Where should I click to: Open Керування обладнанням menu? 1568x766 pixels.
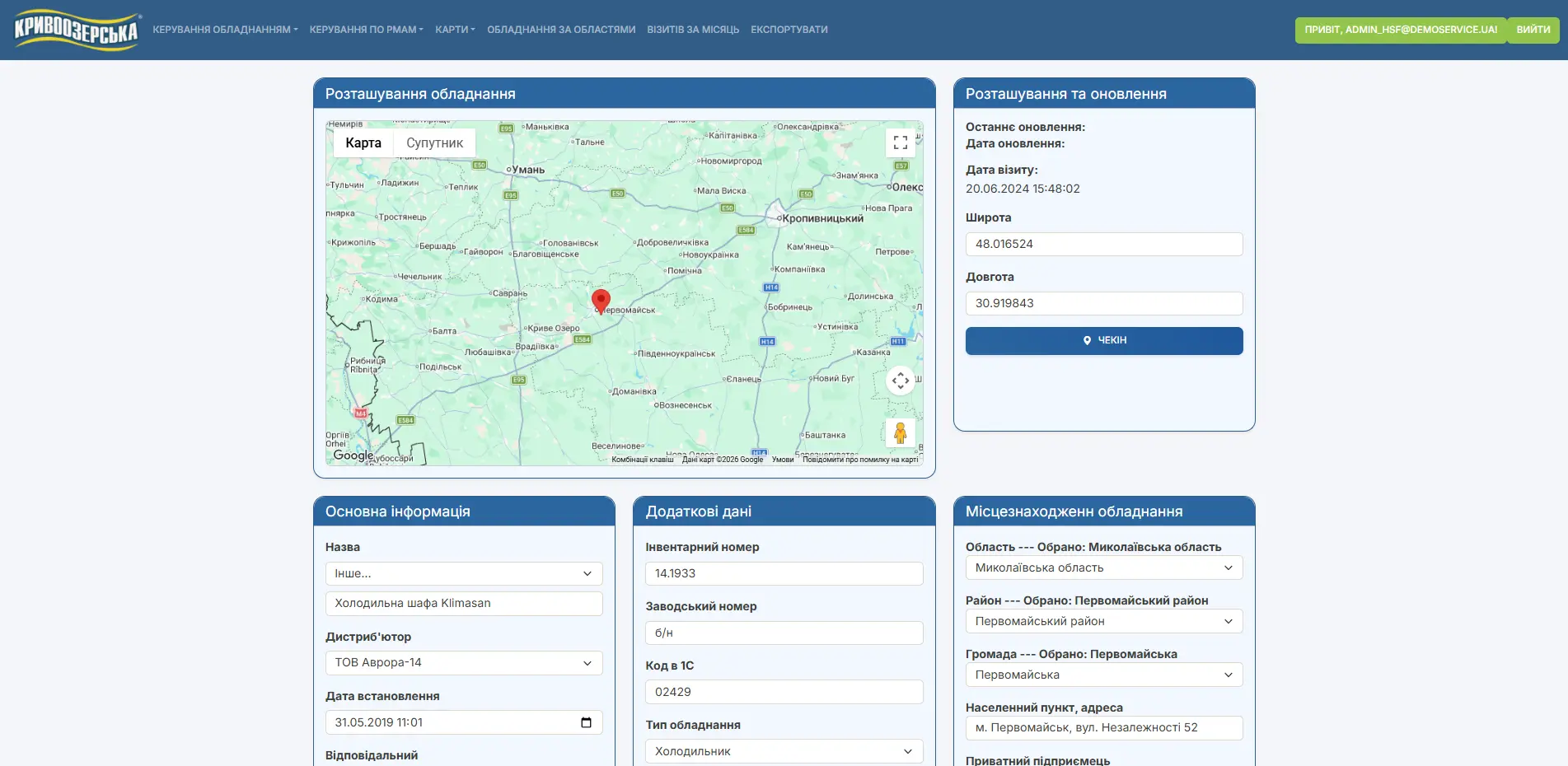click(225, 30)
